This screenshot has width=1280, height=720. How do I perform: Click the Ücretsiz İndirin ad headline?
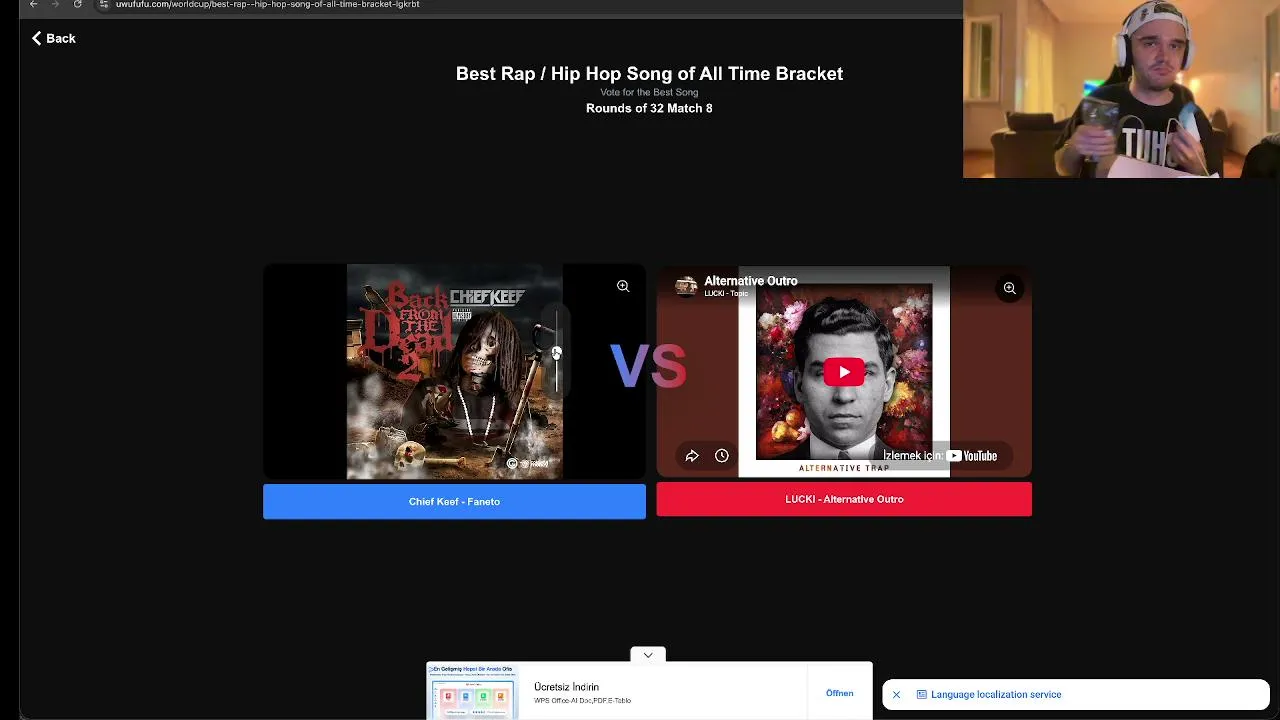coord(566,687)
